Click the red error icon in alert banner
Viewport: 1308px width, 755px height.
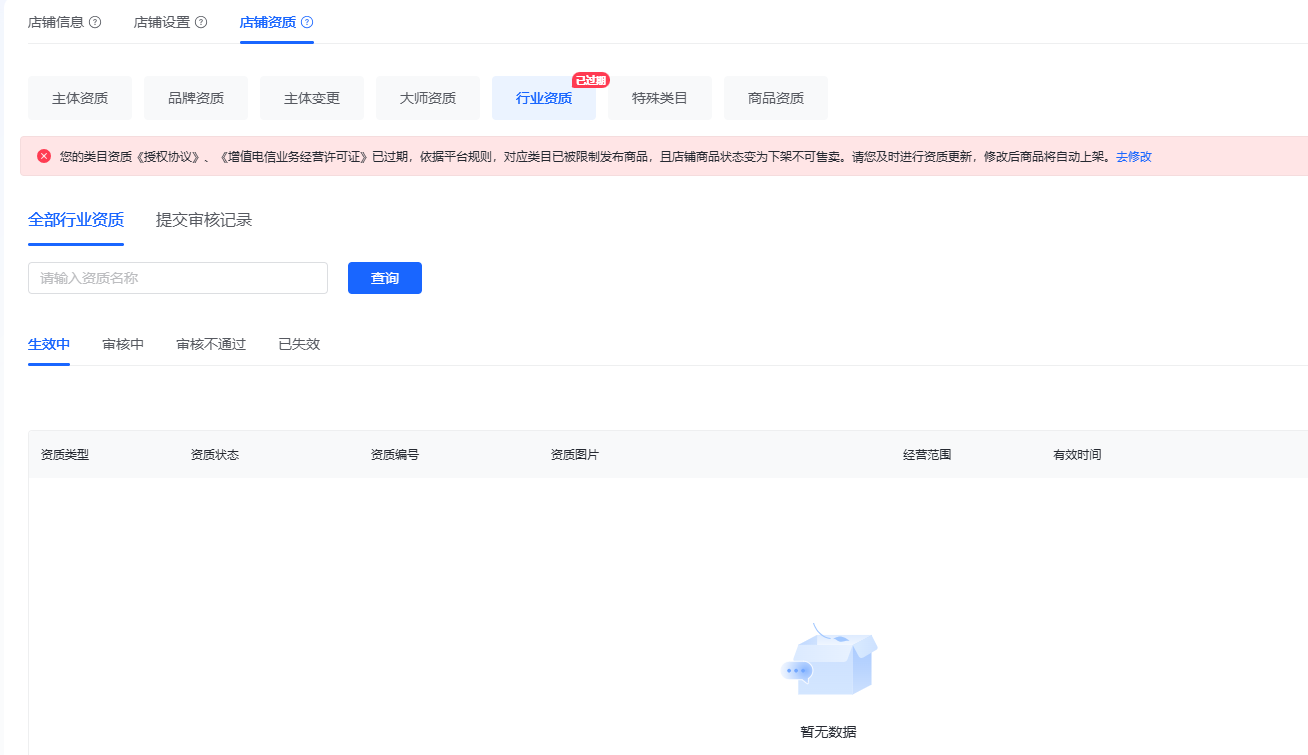(44, 156)
